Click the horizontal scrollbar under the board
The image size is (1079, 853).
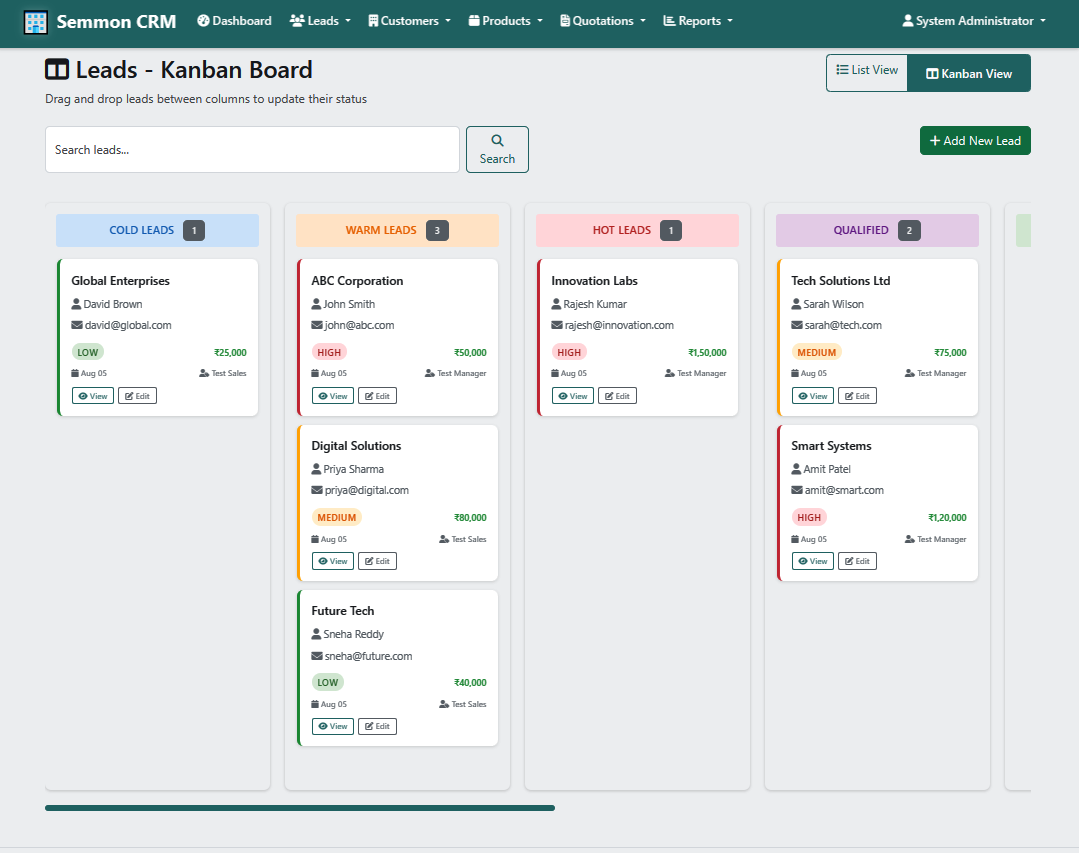pyautogui.click(x=300, y=808)
